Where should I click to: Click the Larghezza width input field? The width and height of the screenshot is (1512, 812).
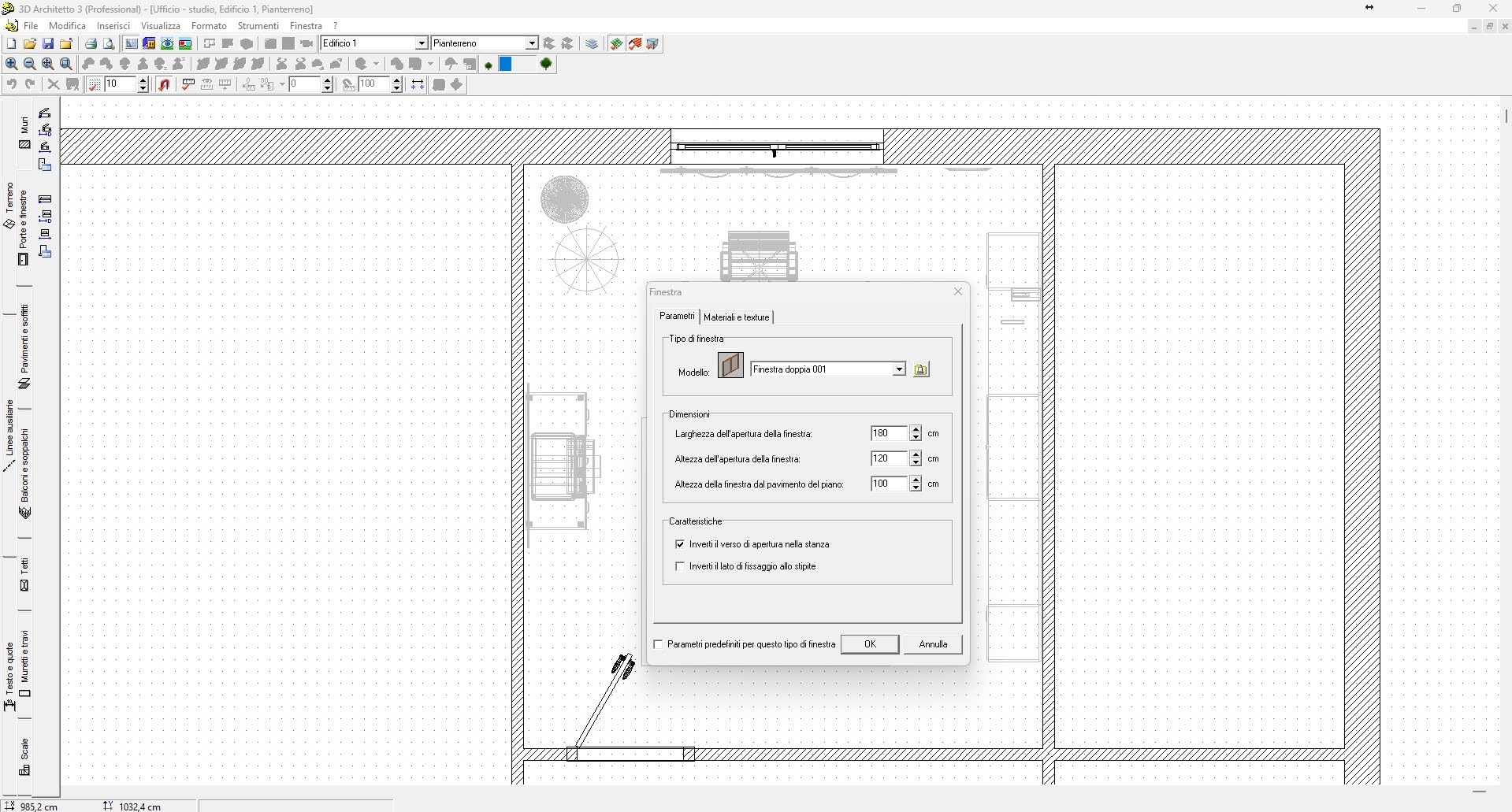point(890,434)
